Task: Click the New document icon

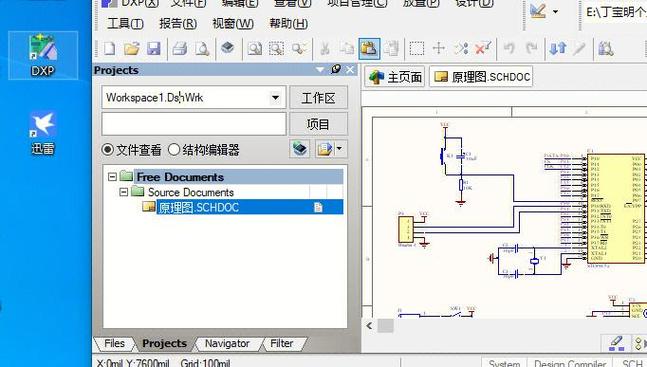Action: [x=109, y=49]
